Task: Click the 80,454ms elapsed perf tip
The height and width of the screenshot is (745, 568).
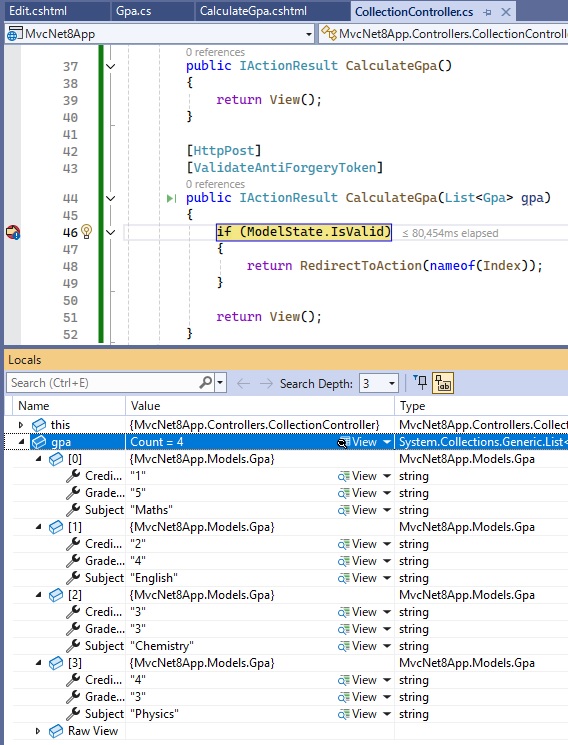Action: (450, 233)
